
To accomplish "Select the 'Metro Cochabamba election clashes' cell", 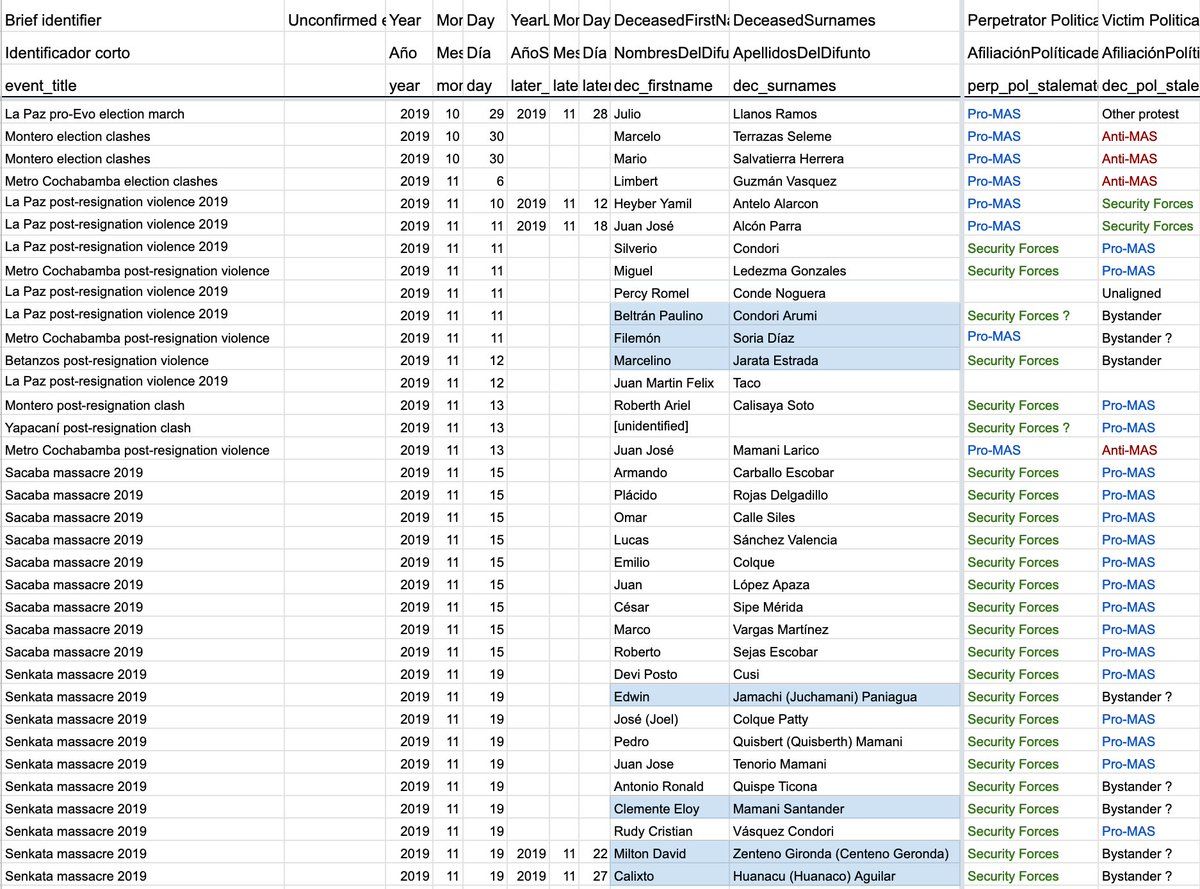I will [111, 181].
